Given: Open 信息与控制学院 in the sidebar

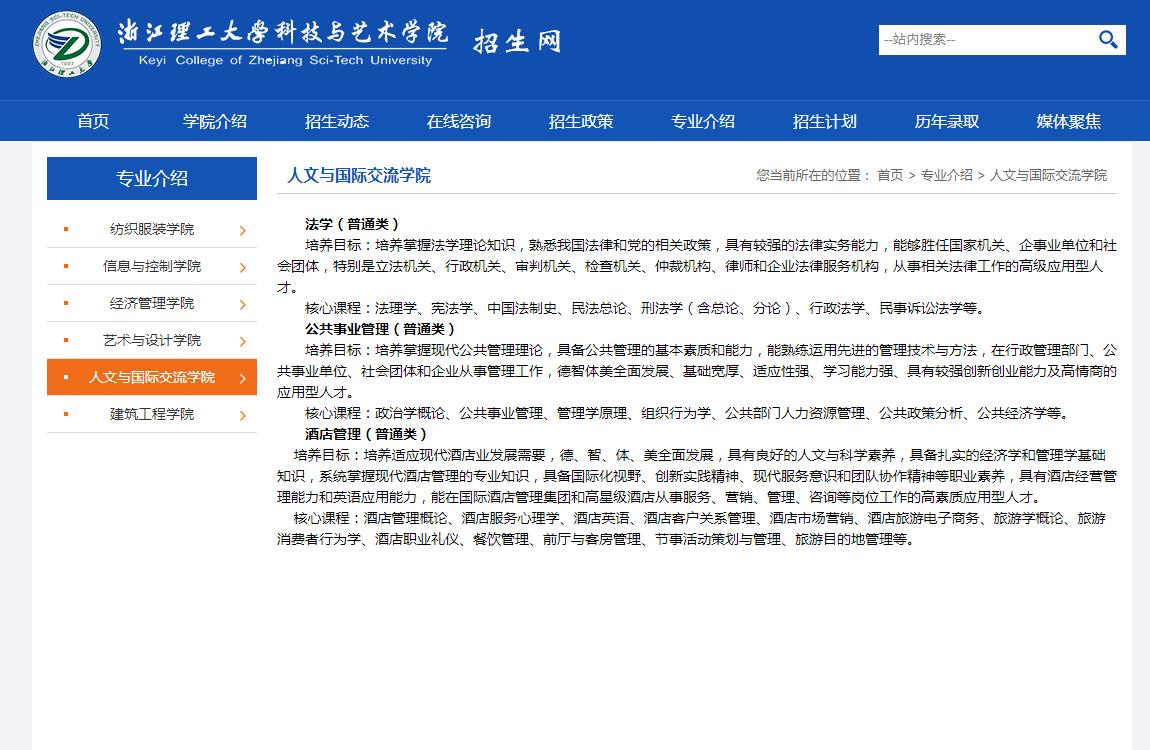Looking at the screenshot, I should [152, 266].
